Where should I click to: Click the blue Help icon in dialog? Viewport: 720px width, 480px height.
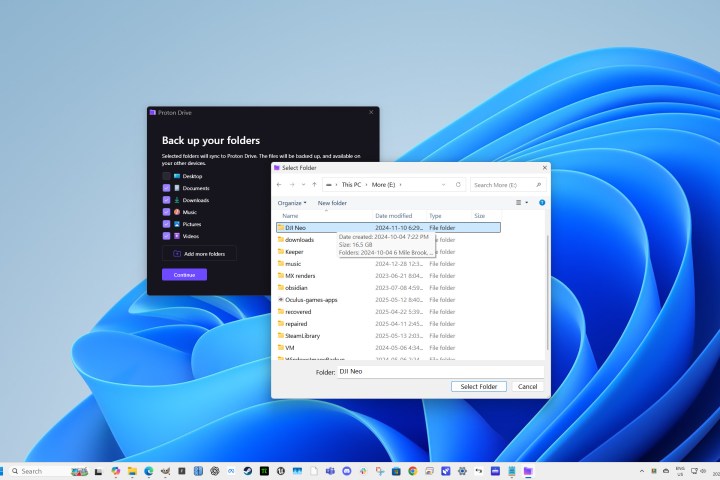(x=542, y=203)
